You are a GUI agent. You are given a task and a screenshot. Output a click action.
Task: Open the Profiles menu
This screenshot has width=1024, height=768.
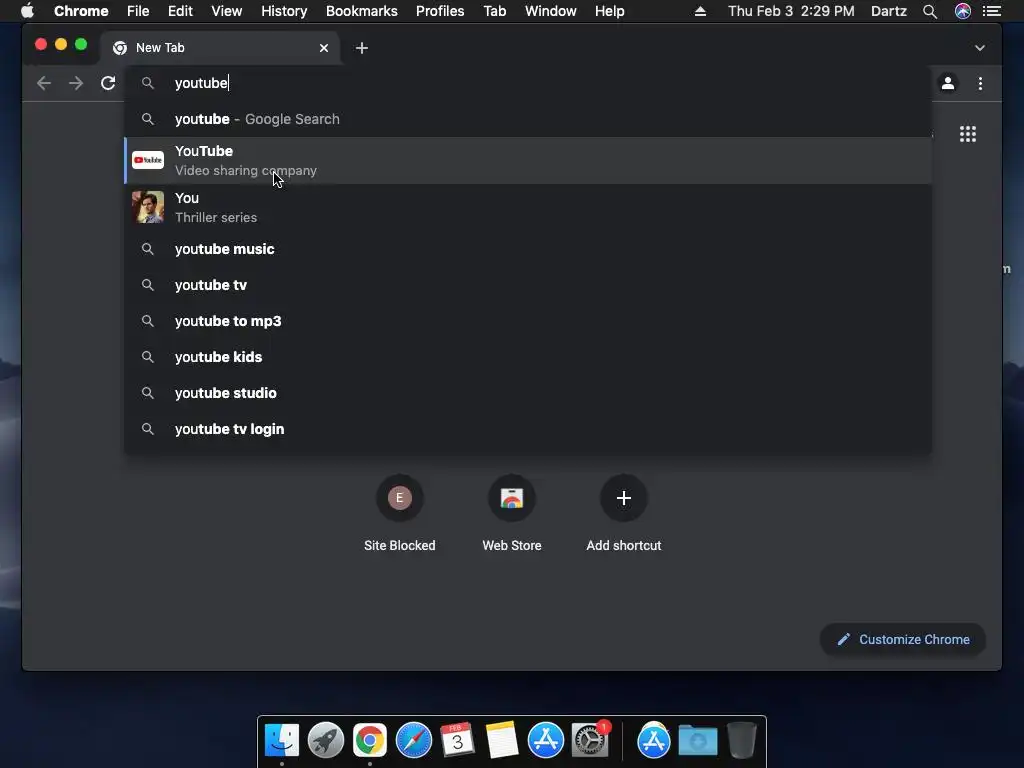[440, 11]
